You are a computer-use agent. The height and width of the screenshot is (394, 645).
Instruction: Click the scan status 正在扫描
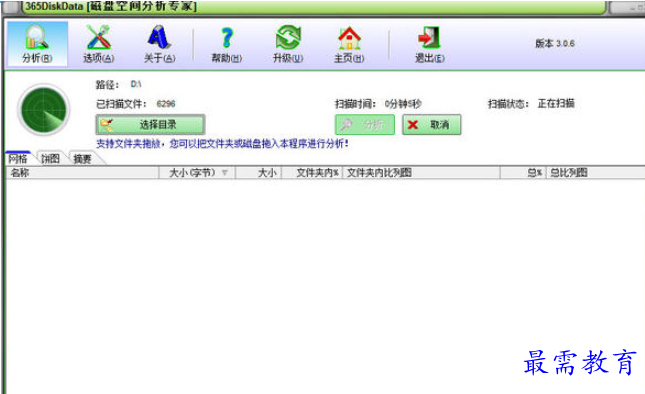(x=556, y=103)
